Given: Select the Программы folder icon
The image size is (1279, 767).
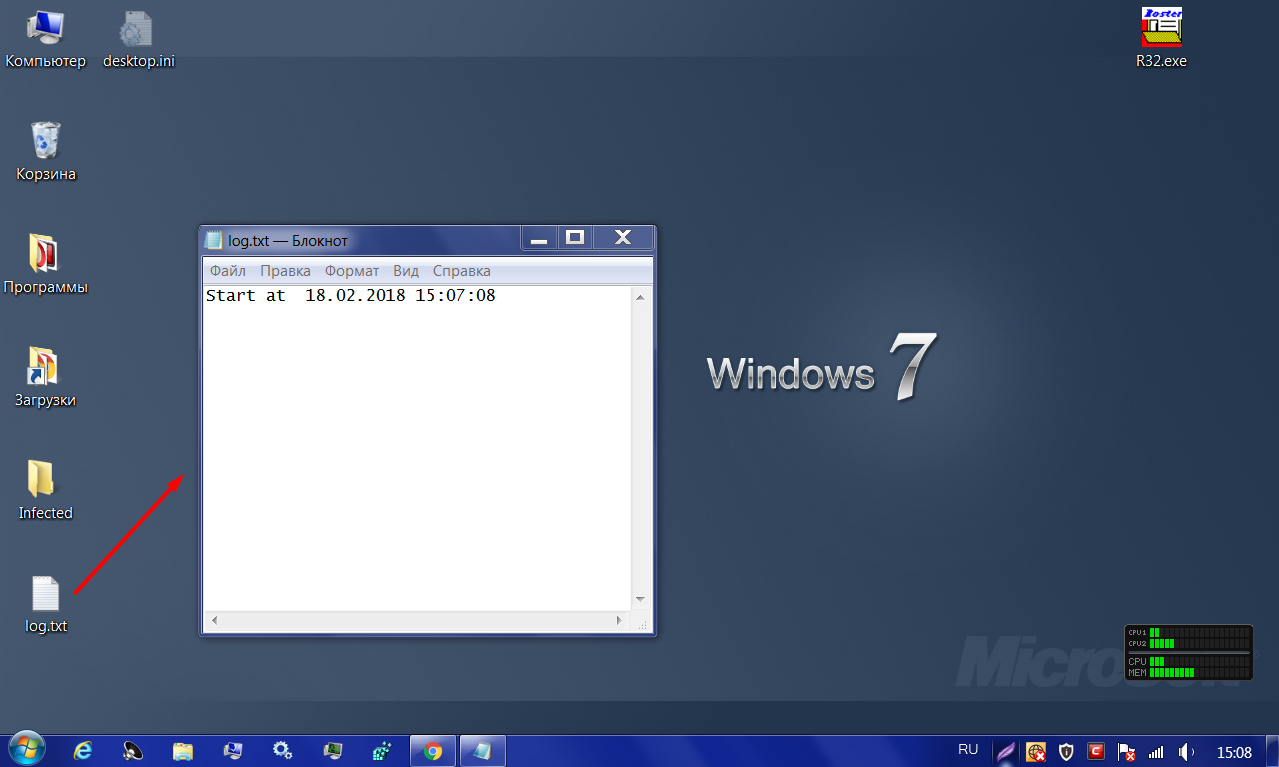Looking at the screenshot, I should coord(45,265).
